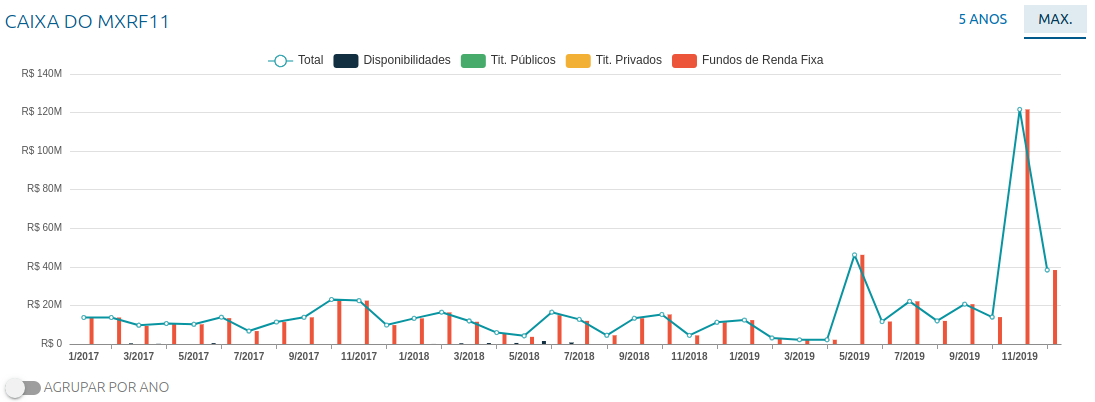Click the R$ 60M y-axis label
The image size is (1095, 402).
click(x=45, y=228)
